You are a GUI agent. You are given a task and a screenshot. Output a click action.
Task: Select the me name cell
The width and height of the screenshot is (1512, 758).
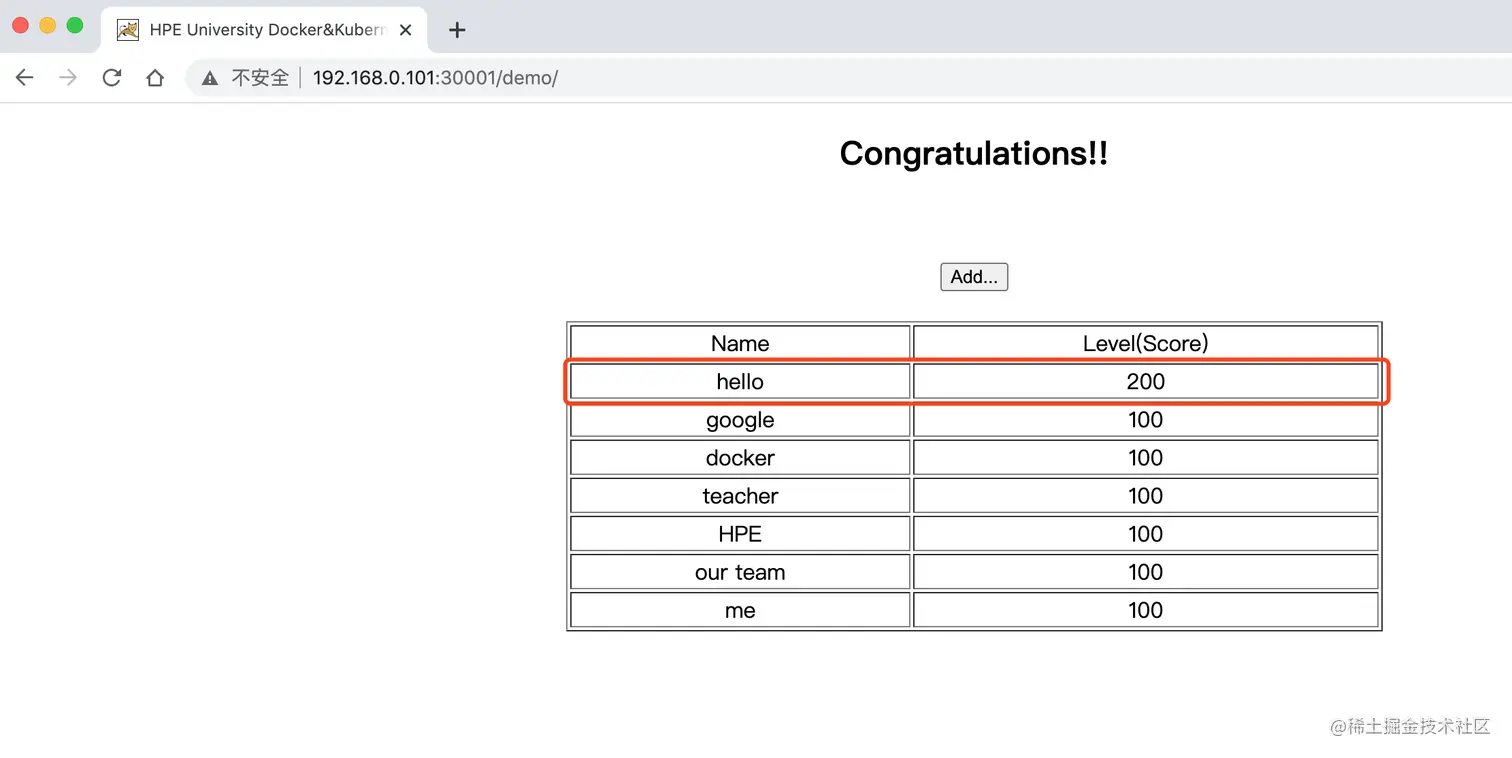[x=740, y=609]
